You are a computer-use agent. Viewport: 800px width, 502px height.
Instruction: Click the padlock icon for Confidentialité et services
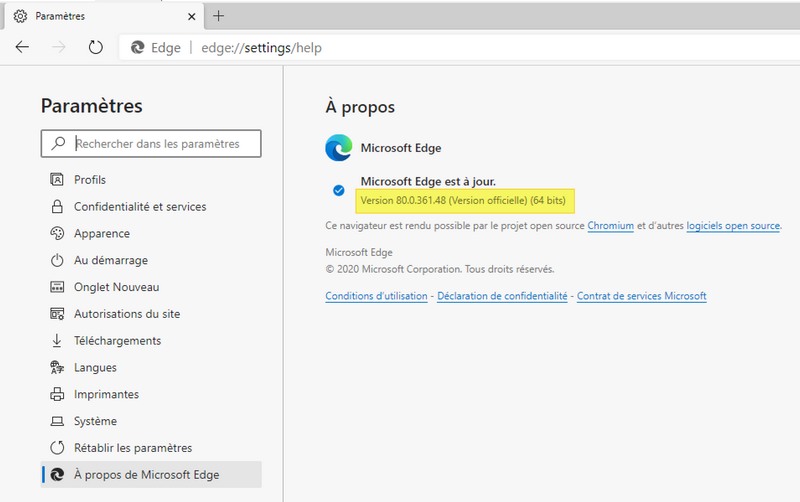[56, 207]
